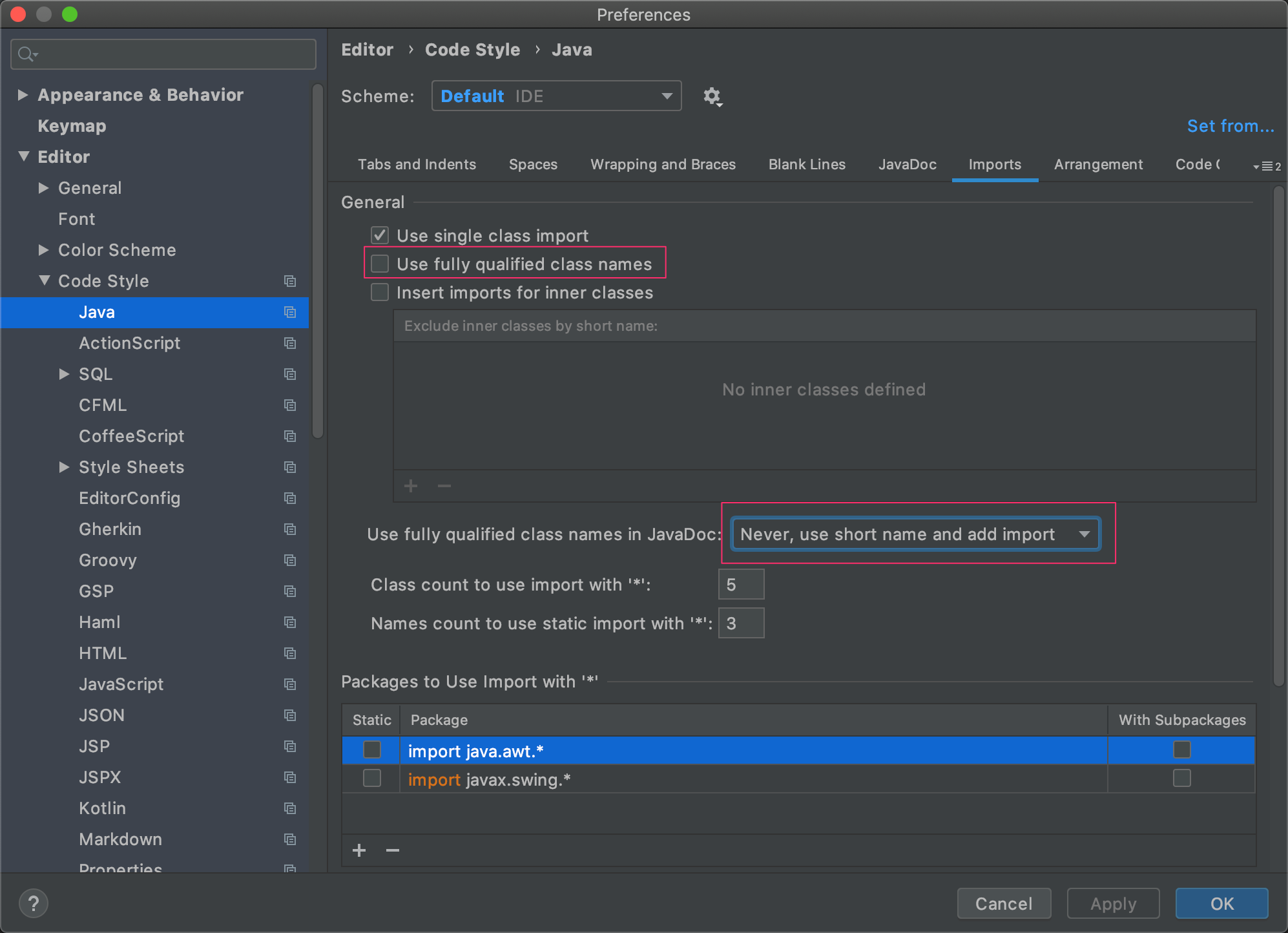Open Keymap settings
The image size is (1288, 933).
click(x=72, y=126)
